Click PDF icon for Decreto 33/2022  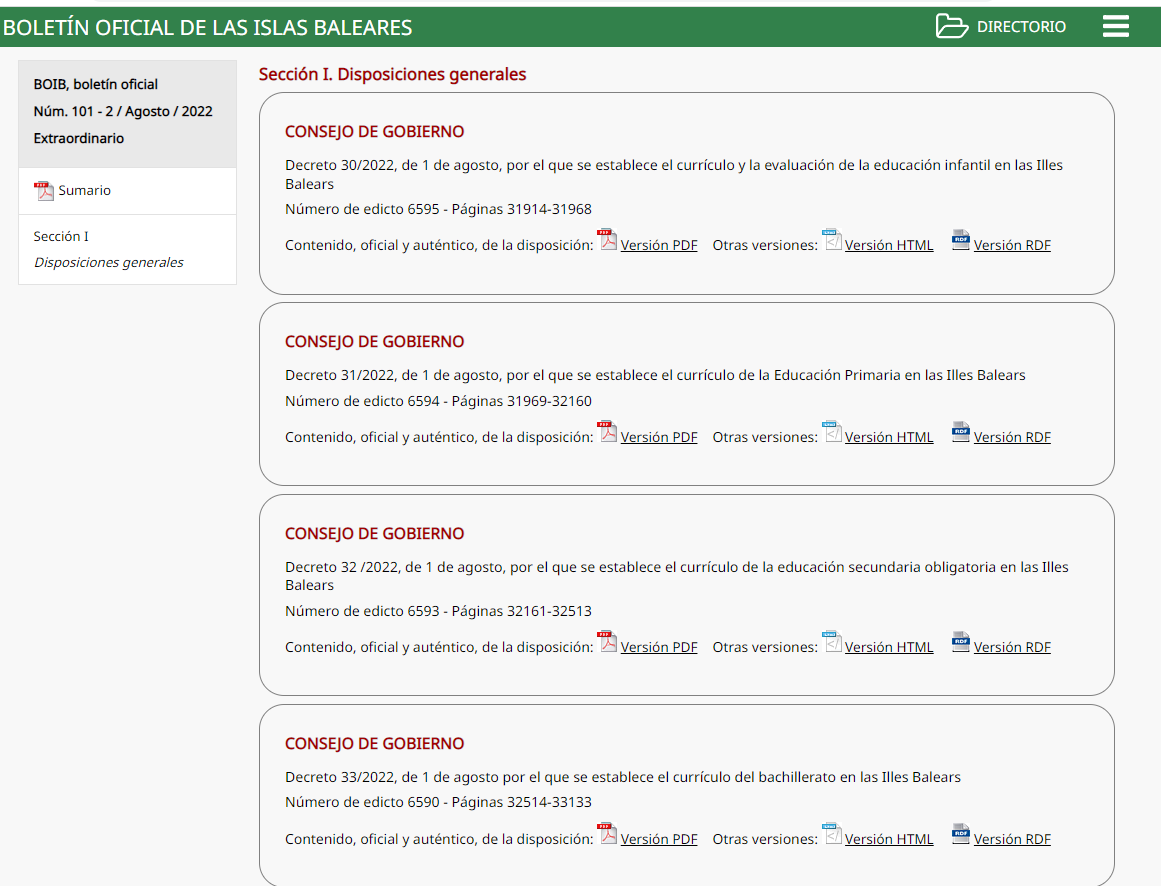[x=608, y=834]
